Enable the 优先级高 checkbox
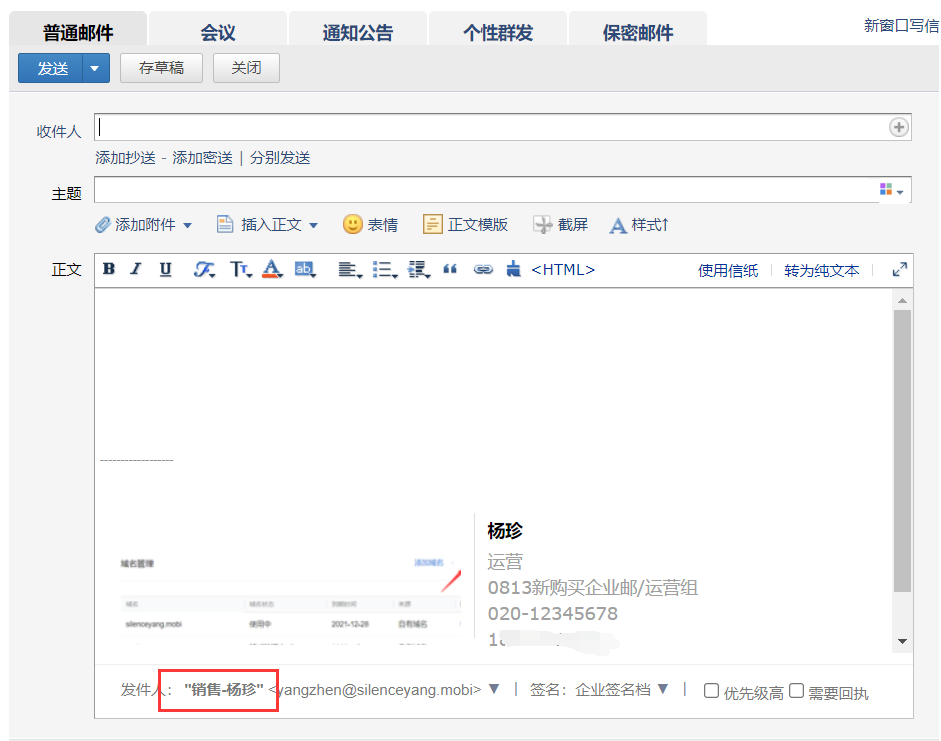This screenshot has width=941, height=741. [x=712, y=690]
